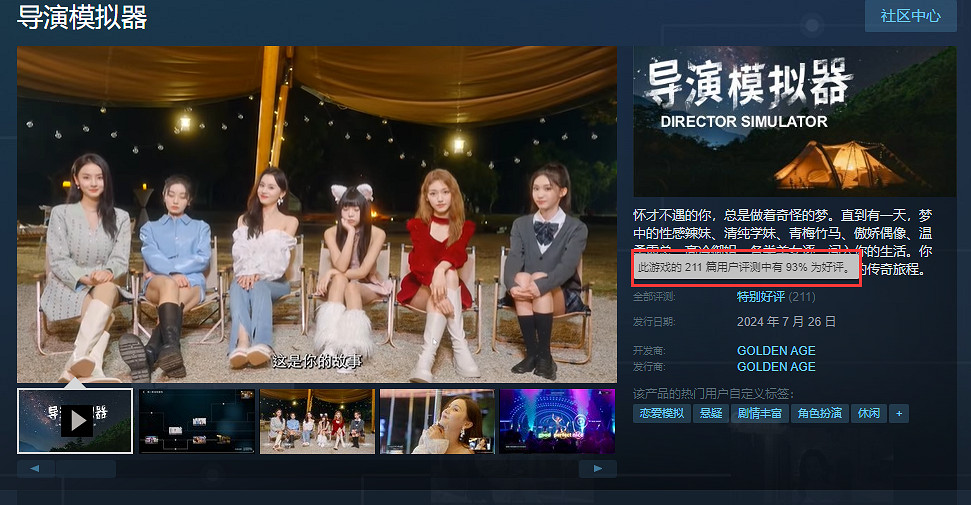
Task: Select the story flowchart screenshot thumbnail
Action: point(196,421)
